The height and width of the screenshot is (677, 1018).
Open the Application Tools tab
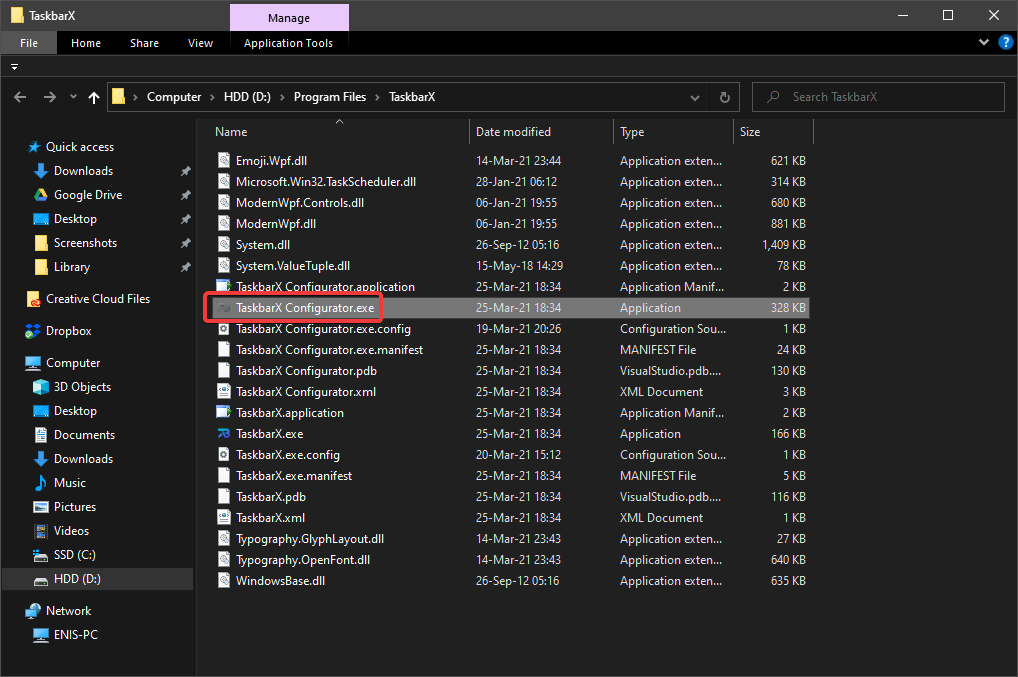(288, 43)
